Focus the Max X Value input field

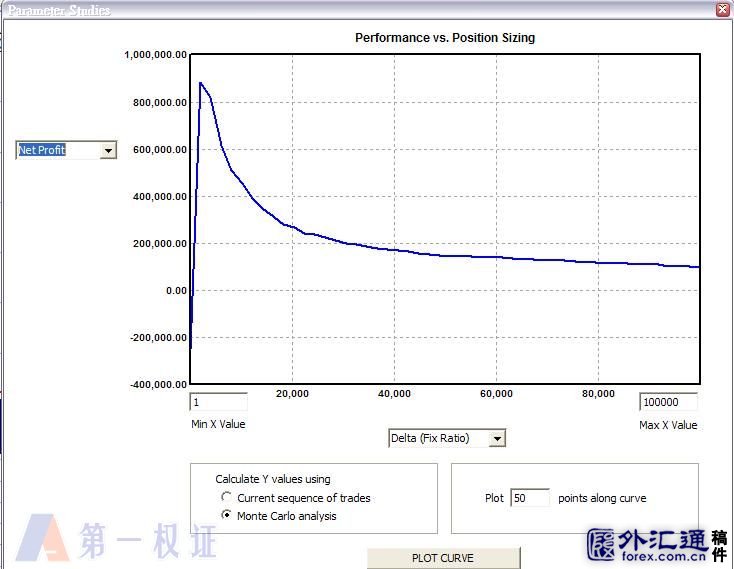tap(668, 402)
